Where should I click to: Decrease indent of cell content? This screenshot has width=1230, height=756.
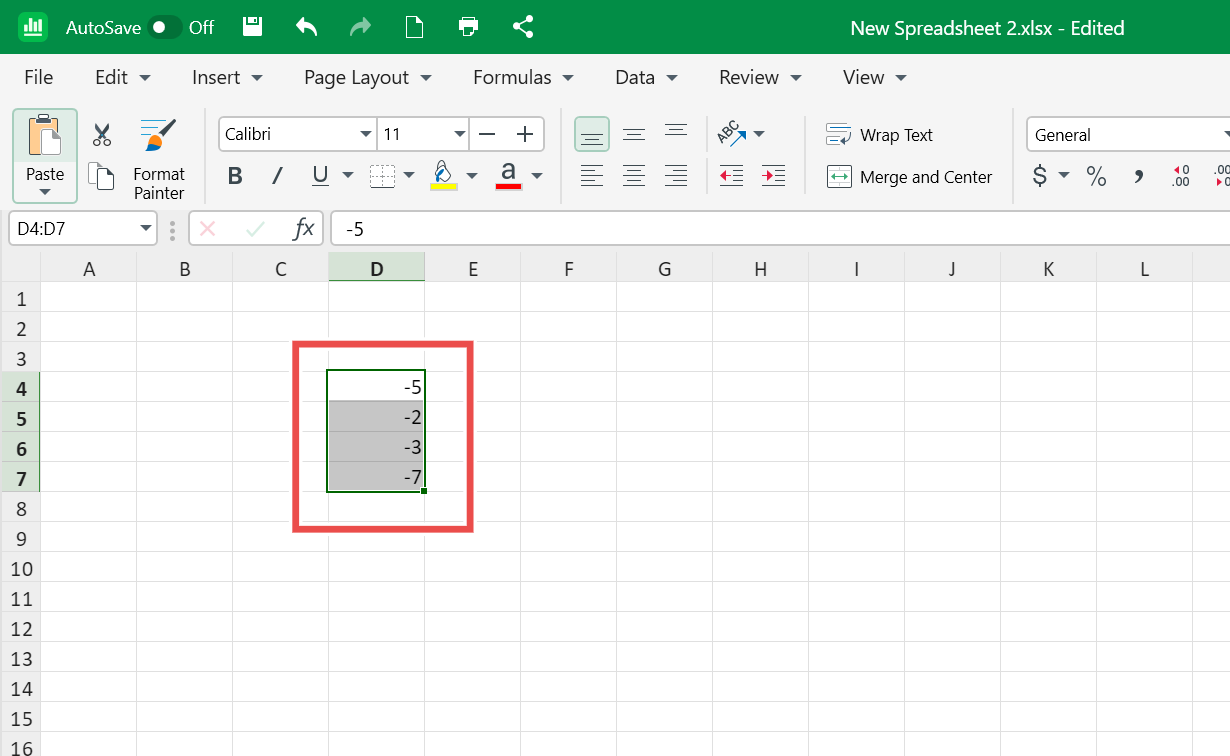point(732,176)
